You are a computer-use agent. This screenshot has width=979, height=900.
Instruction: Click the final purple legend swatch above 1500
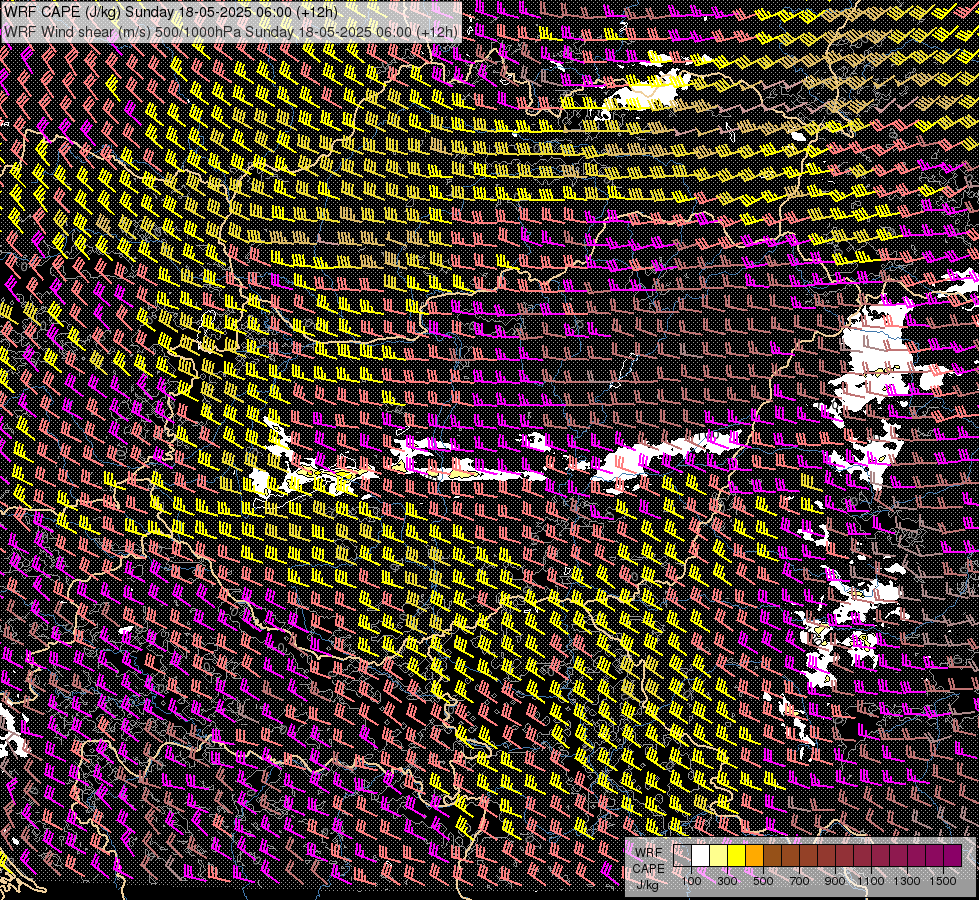953,856
